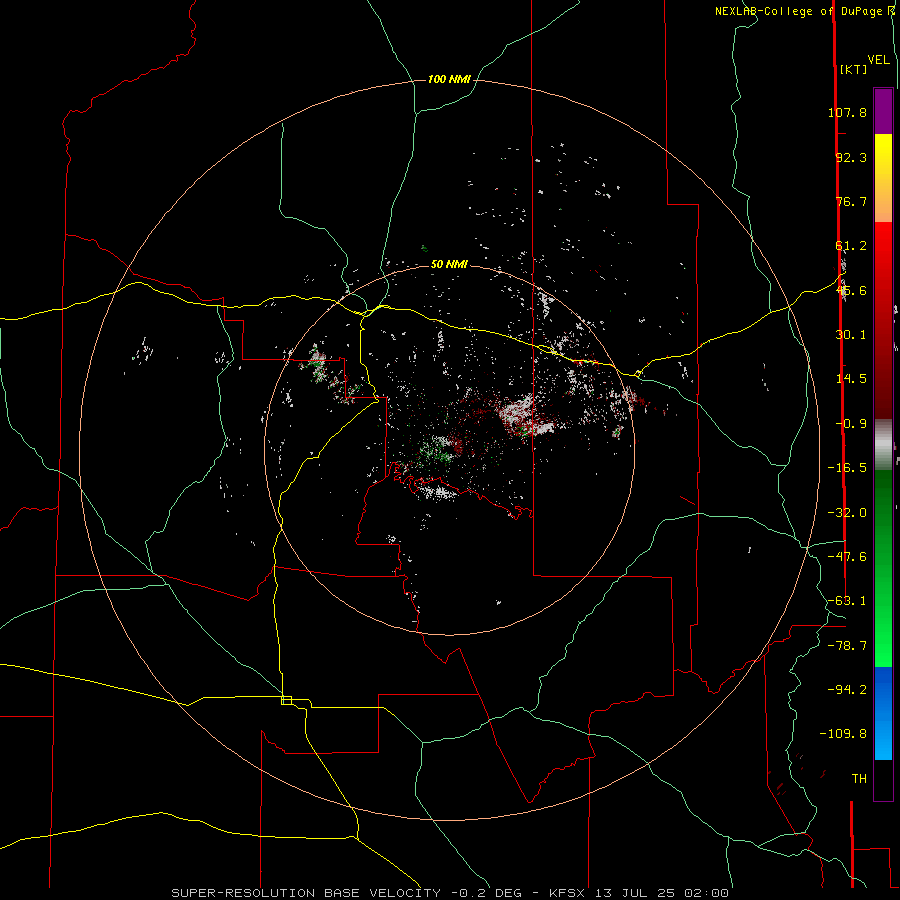Select the 30.1 legend value
The image size is (900, 900).
click(851, 335)
